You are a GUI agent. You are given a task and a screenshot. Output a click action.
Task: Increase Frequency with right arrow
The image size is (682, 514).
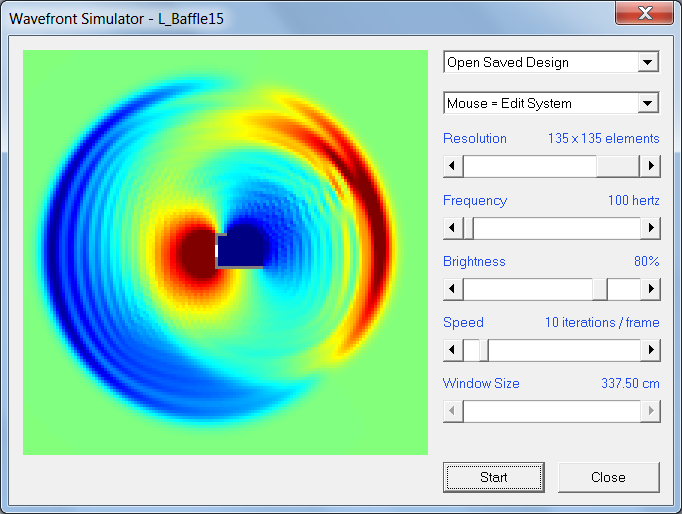[x=651, y=227]
